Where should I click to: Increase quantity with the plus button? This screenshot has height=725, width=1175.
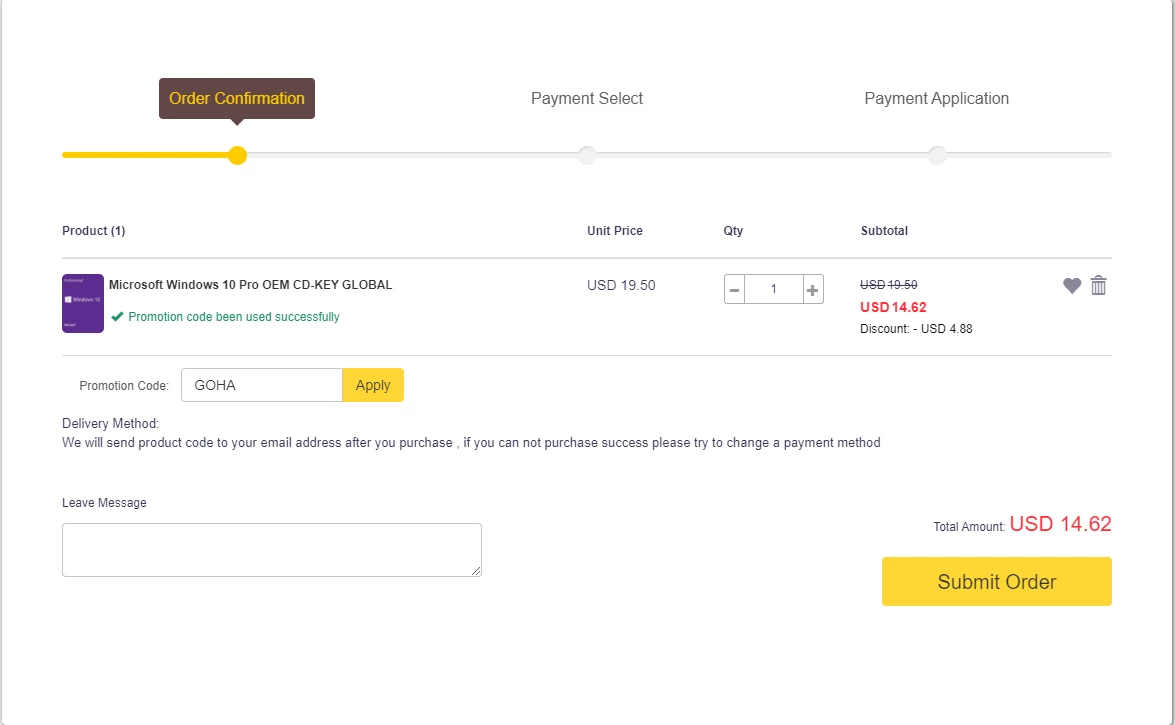[812, 289]
